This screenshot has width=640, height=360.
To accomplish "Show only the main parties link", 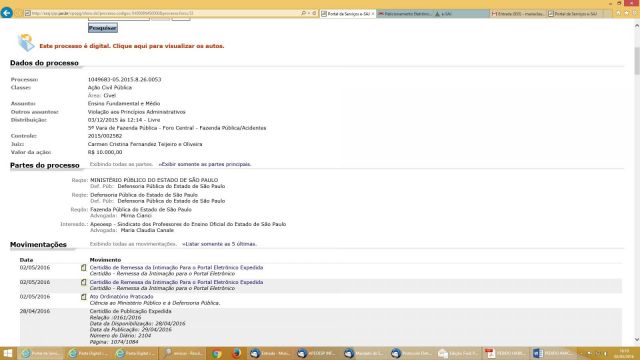I will click(x=205, y=164).
